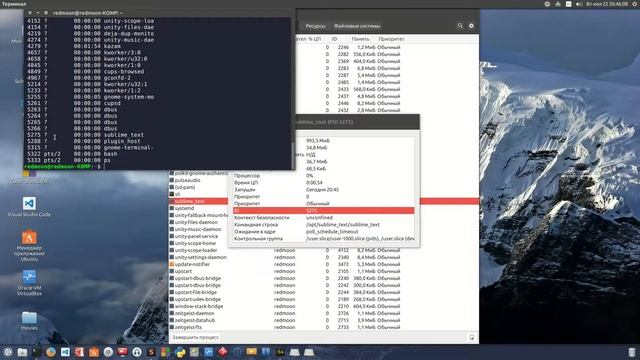
Task: Select the zeitgeist-datahub process row
Action: click(x=324, y=320)
